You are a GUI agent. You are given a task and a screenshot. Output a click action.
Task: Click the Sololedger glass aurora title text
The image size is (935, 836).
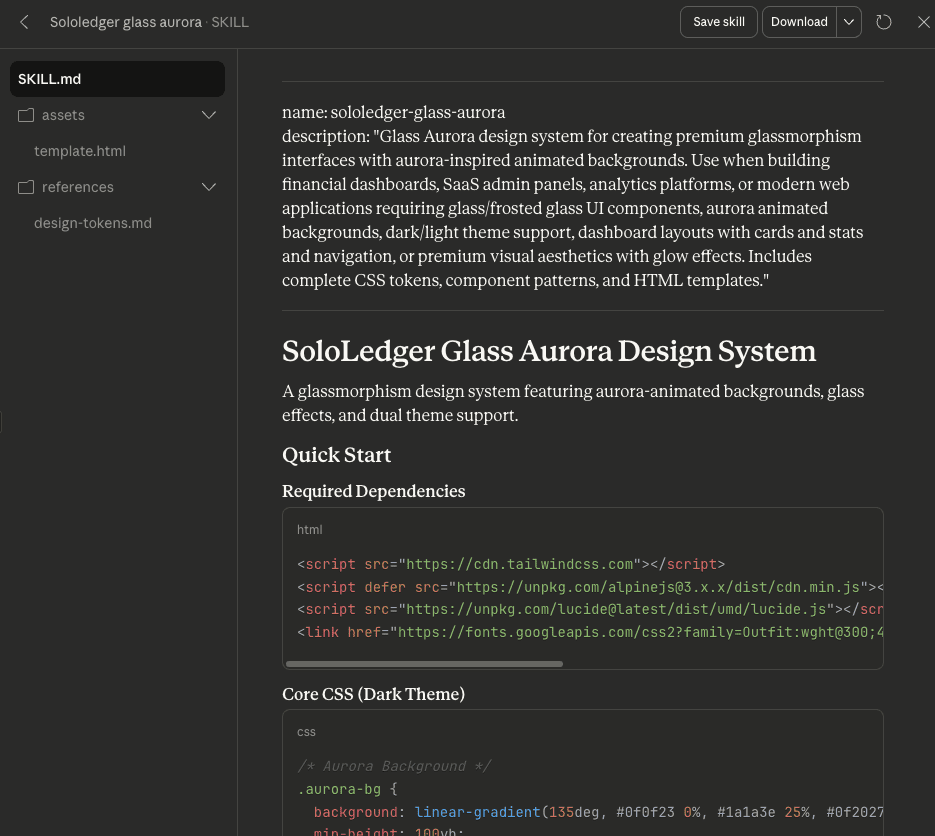pos(126,22)
